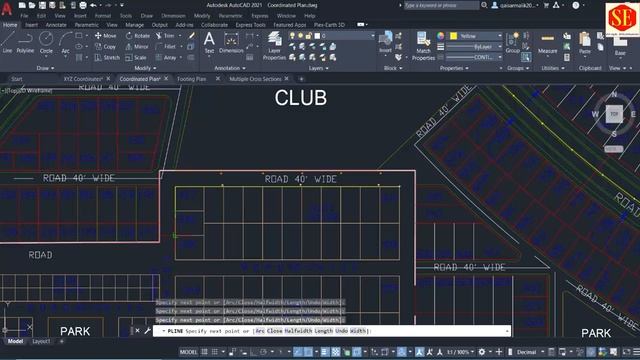Choose the Array command
The height and width of the screenshot is (360, 640).
pos(166,58)
